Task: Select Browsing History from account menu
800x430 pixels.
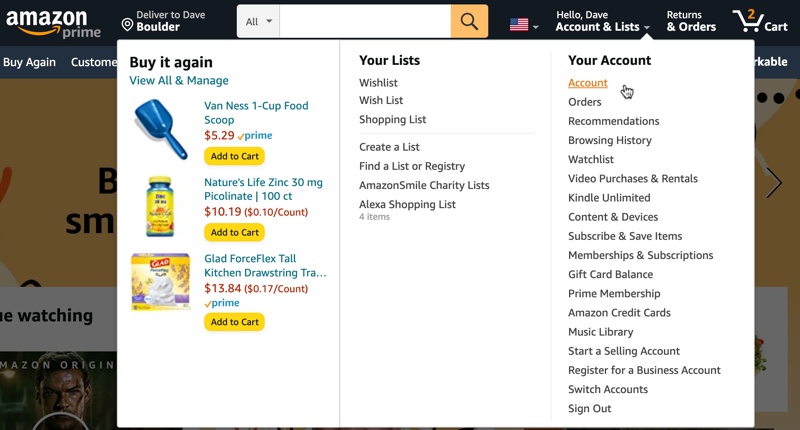Action: coord(609,140)
